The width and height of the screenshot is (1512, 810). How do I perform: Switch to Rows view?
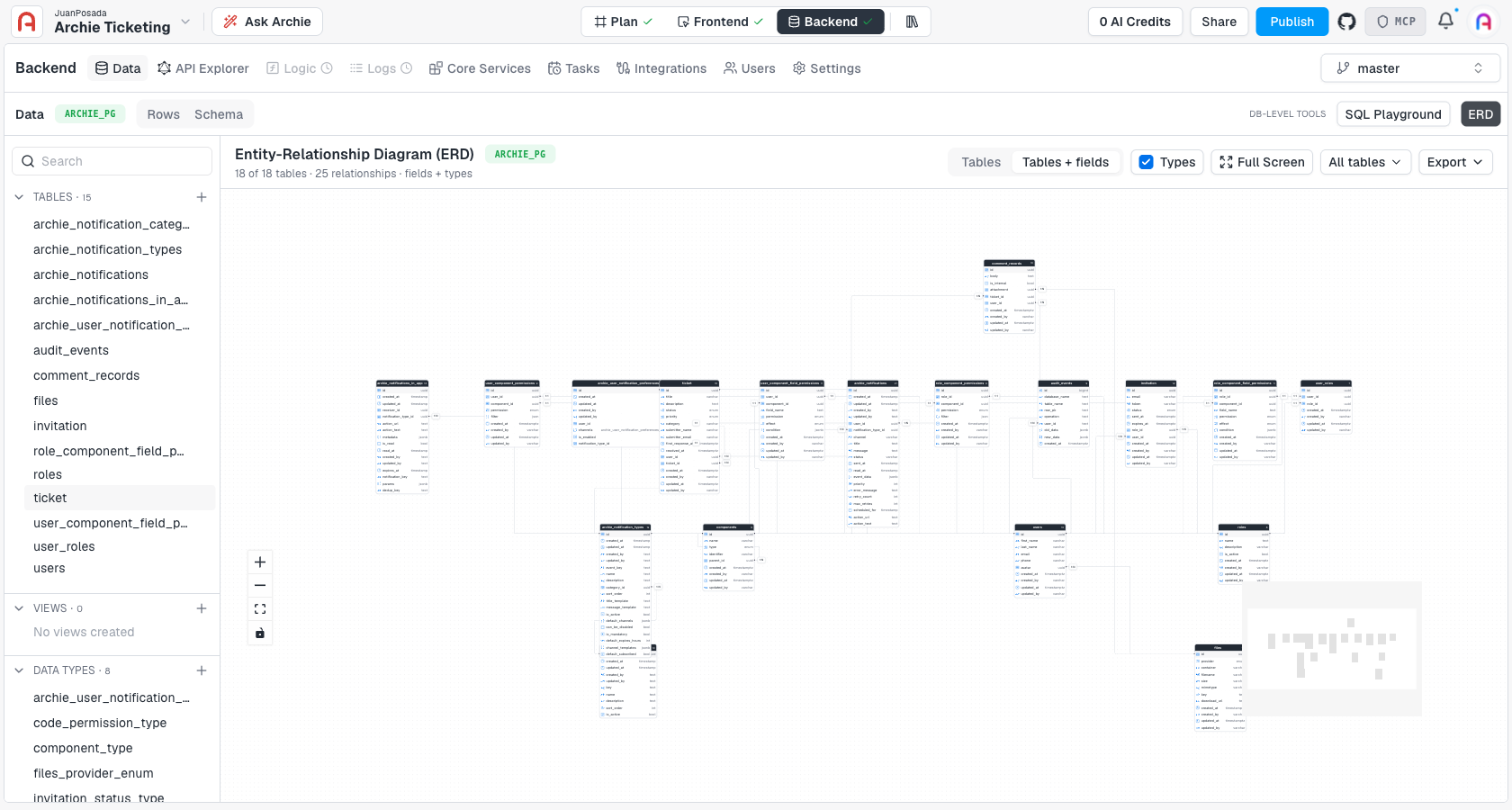164,114
